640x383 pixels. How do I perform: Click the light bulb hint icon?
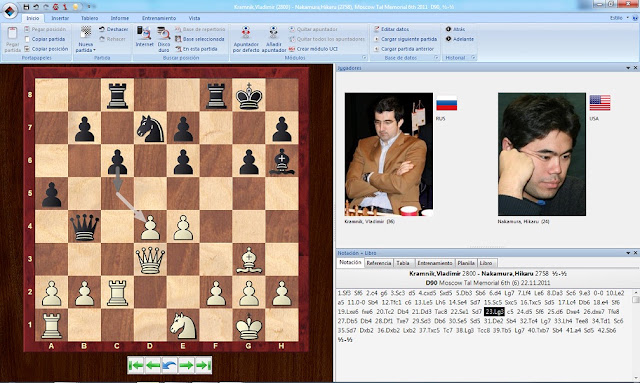pyautogui.click(x=76, y=7)
